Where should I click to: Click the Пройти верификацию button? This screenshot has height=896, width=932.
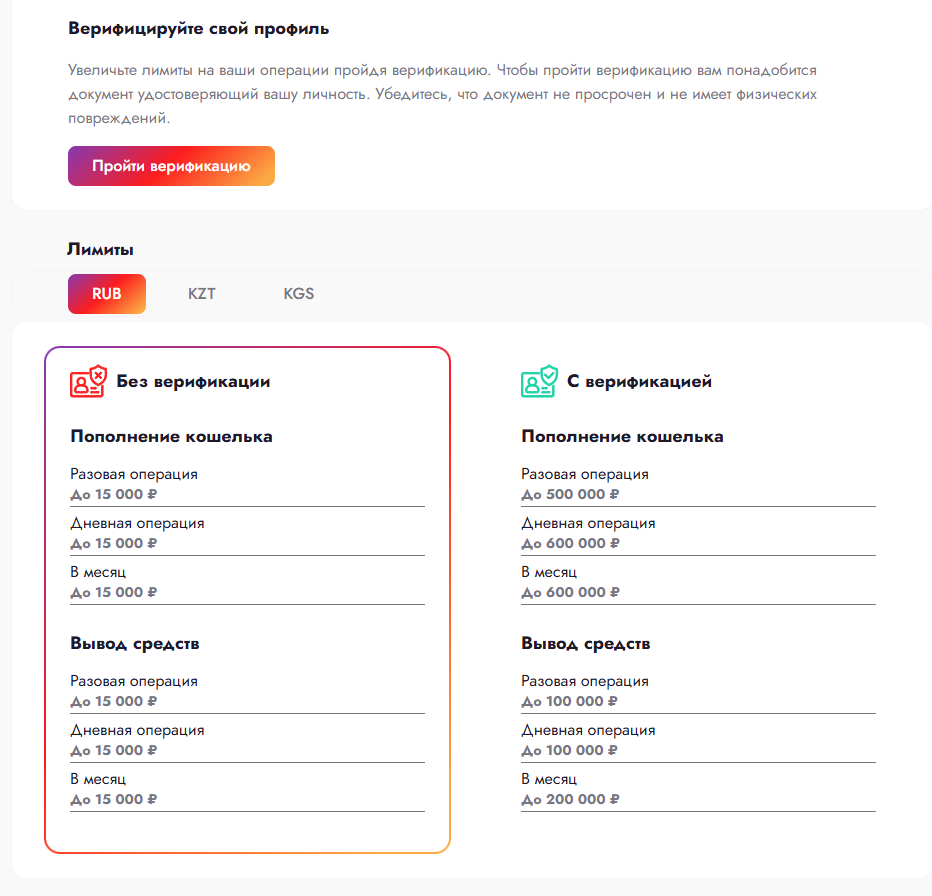click(171, 166)
